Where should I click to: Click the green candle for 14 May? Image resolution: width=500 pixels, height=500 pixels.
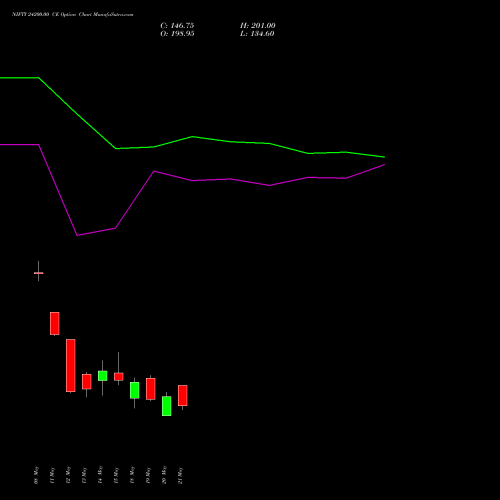[x=103, y=376]
